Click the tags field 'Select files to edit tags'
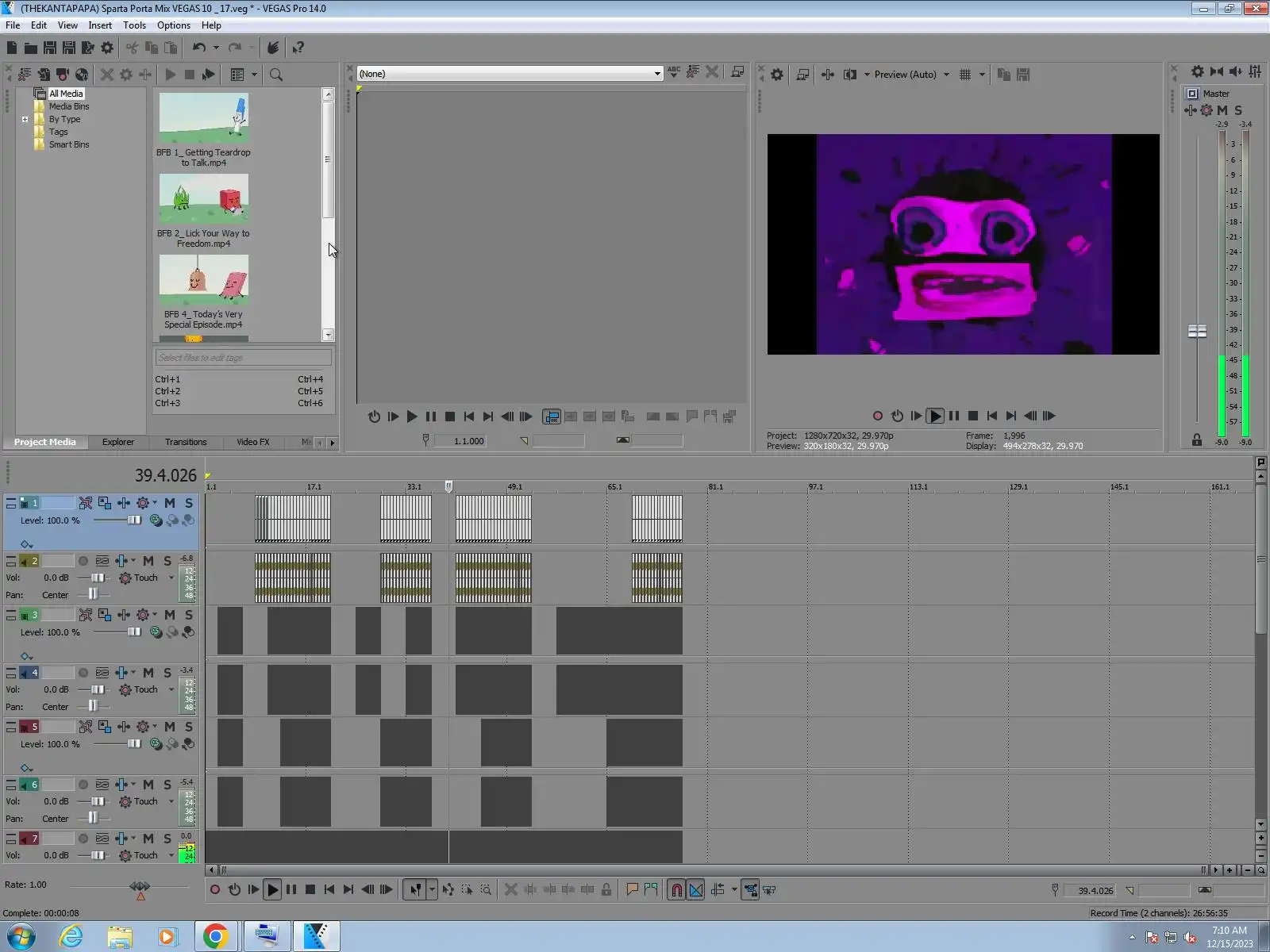1270x952 pixels. 243,358
